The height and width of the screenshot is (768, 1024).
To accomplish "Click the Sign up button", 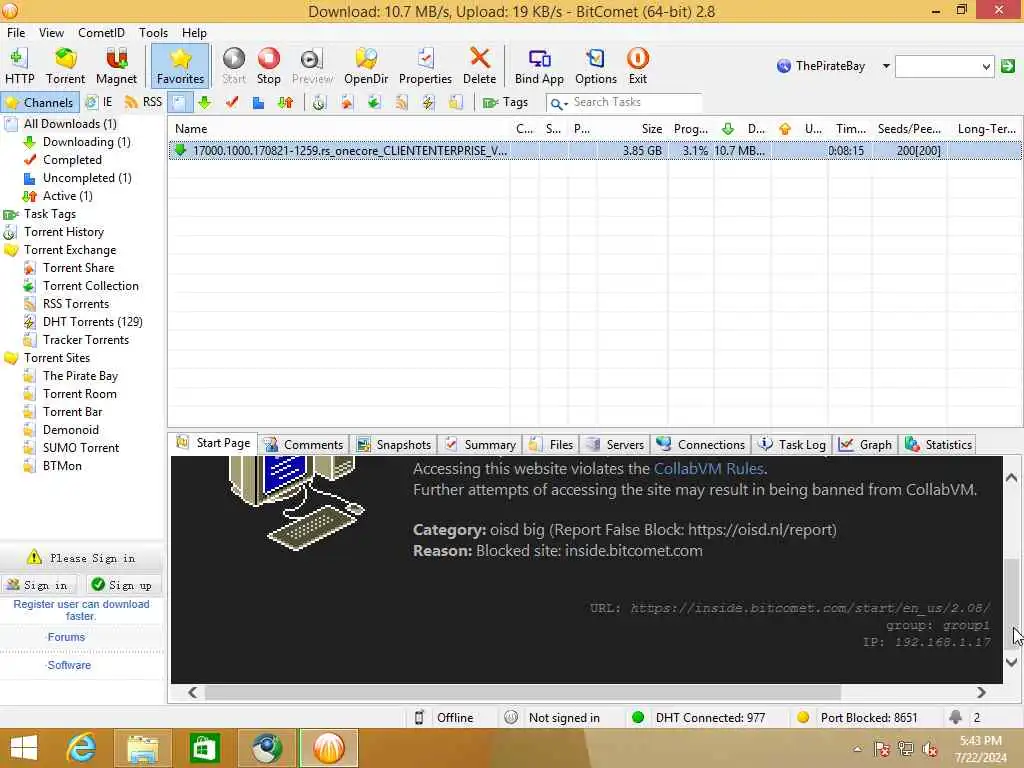I will [122, 585].
